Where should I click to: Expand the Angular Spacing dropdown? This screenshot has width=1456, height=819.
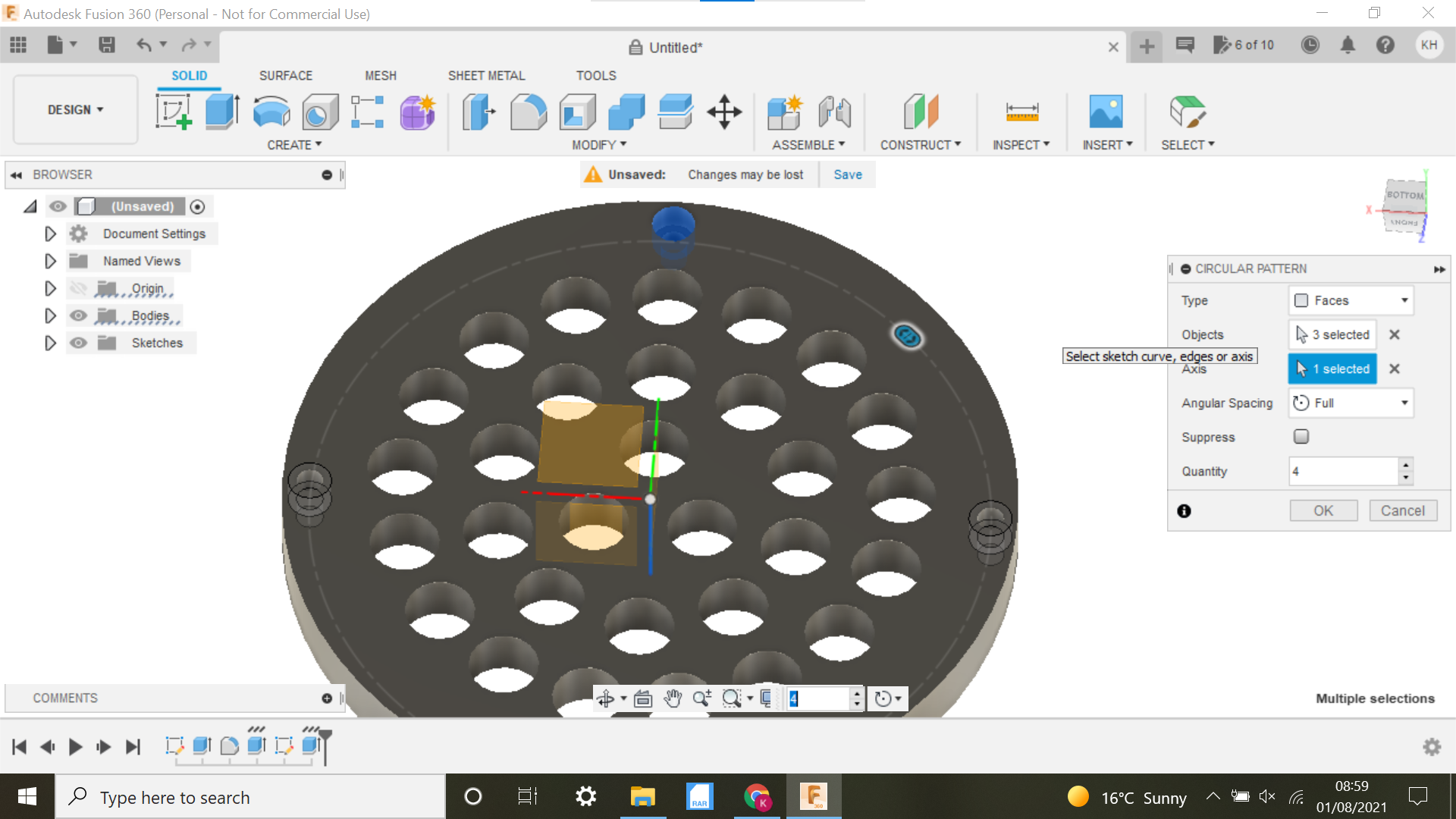pyautogui.click(x=1407, y=402)
